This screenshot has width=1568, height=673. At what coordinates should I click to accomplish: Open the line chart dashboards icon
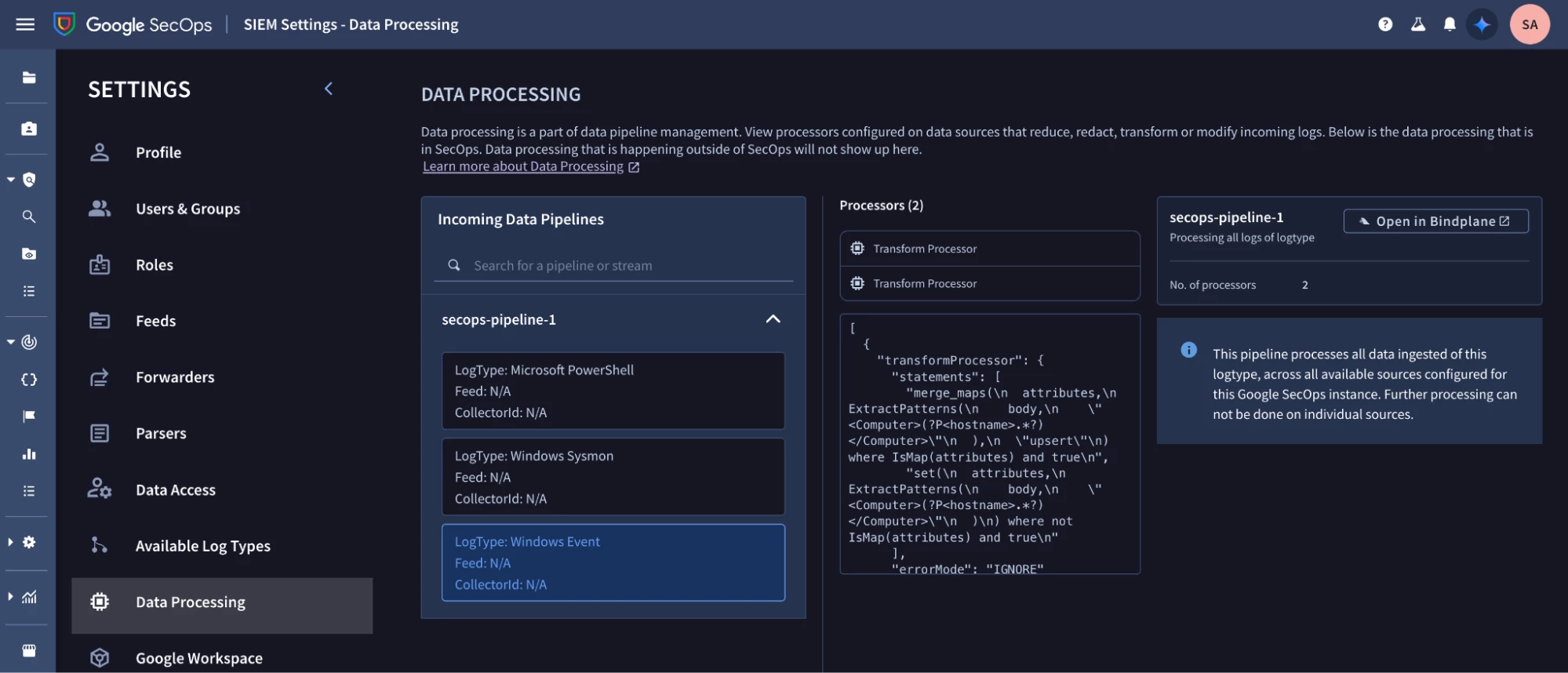tap(29, 597)
